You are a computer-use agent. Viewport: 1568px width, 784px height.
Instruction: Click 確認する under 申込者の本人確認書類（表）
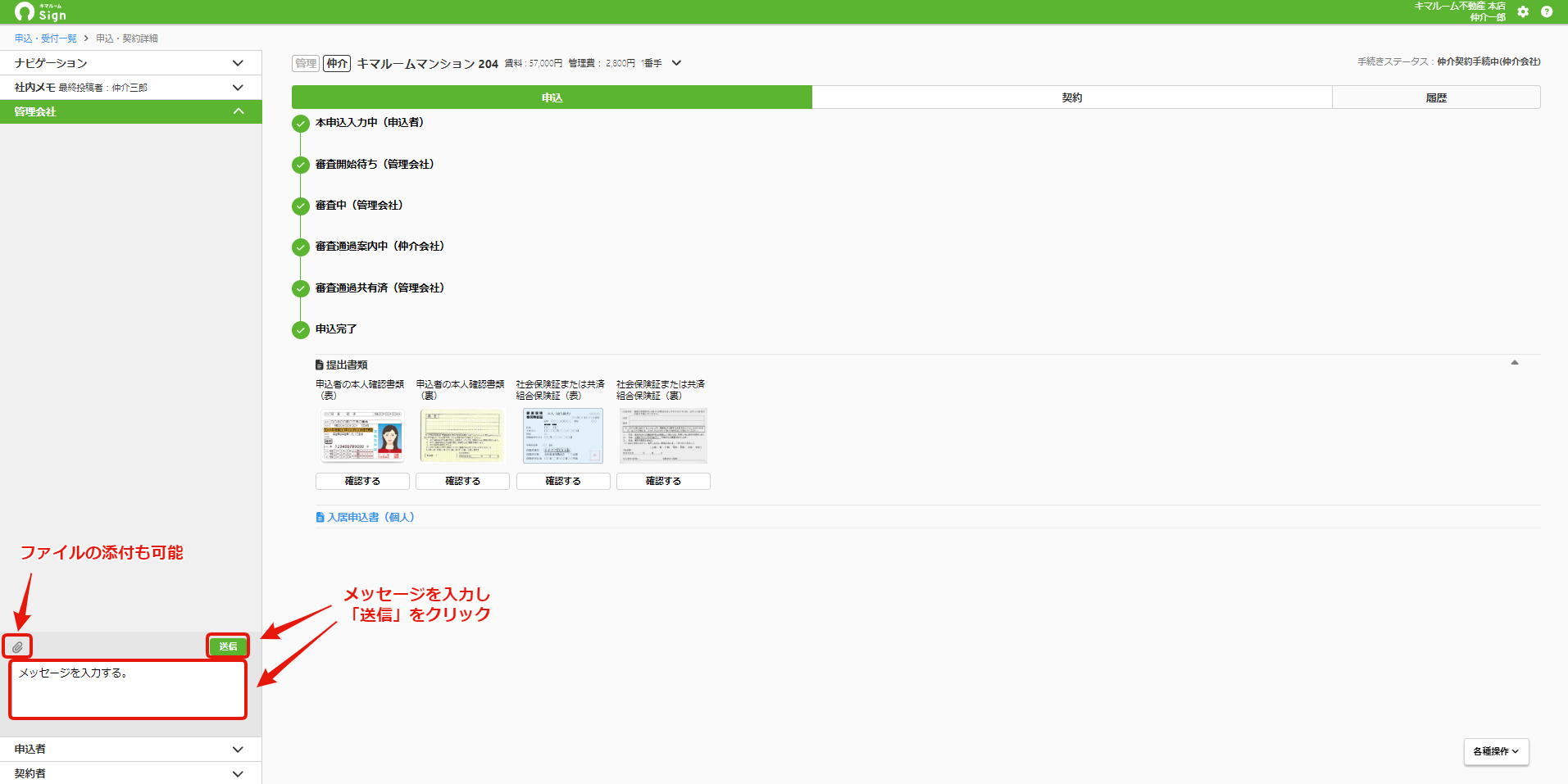(x=362, y=481)
